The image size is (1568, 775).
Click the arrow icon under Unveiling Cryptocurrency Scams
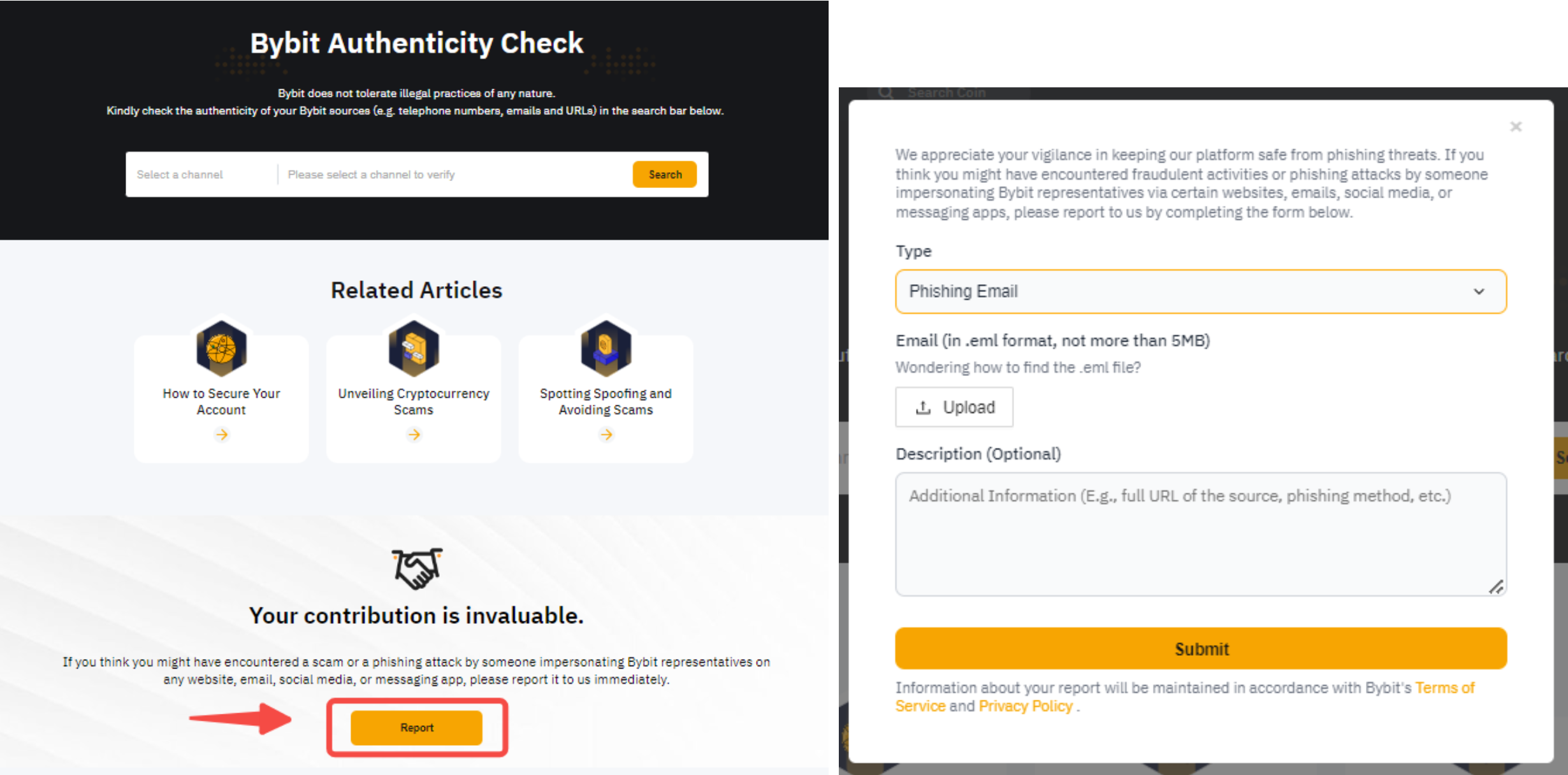pyautogui.click(x=414, y=434)
